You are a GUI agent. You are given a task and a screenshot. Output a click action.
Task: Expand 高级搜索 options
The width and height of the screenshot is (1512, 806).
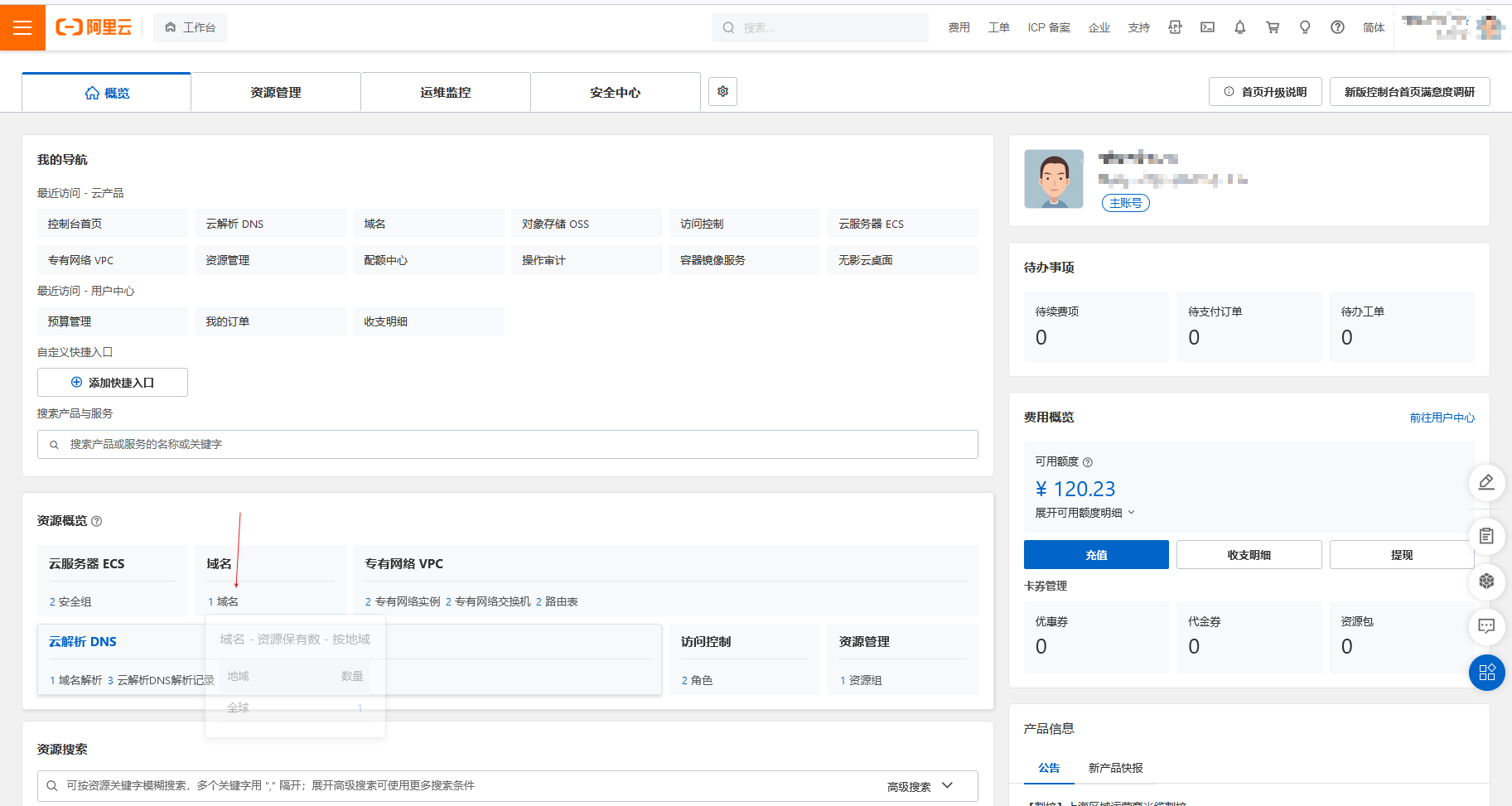[920, 786]
